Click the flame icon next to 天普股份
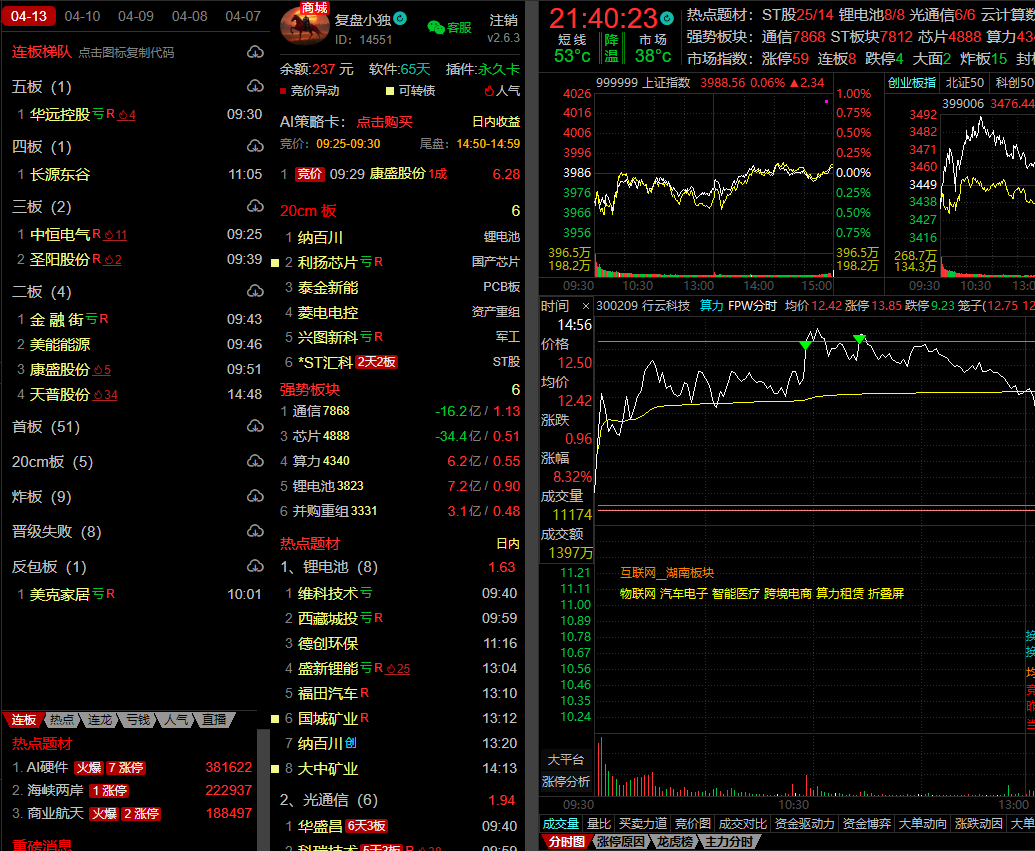 [98, 395]
